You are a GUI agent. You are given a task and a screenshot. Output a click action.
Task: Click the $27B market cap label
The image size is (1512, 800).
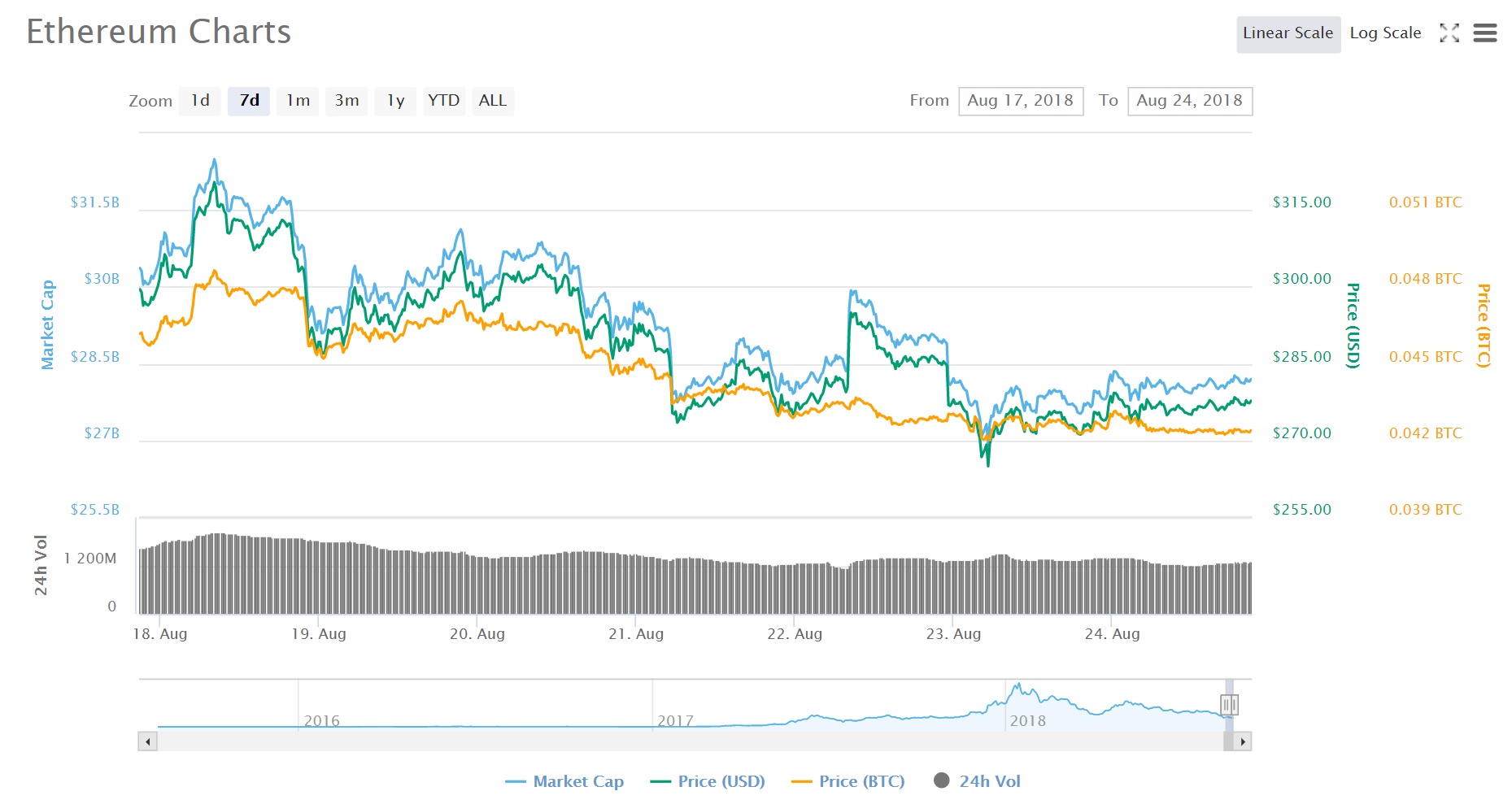coord(102,433)
